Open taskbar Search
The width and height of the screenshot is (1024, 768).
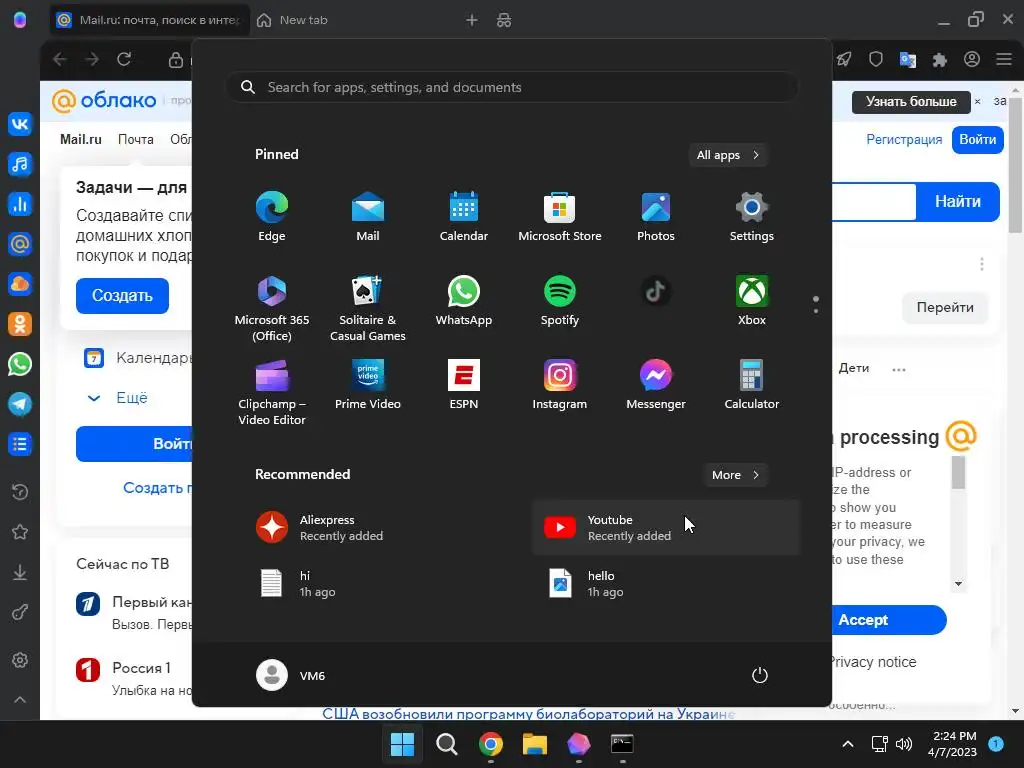[447, 744]
